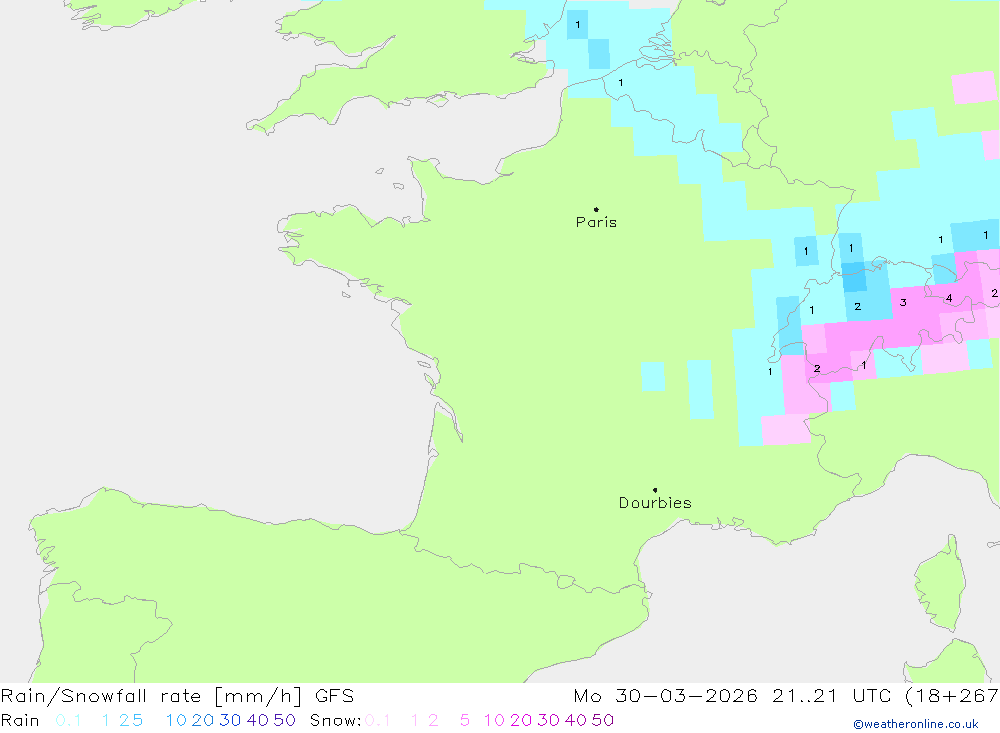This screenshot has width=1000, height=733.
Task: Click the 'Rain' legend label
Action: coord(20,720)
